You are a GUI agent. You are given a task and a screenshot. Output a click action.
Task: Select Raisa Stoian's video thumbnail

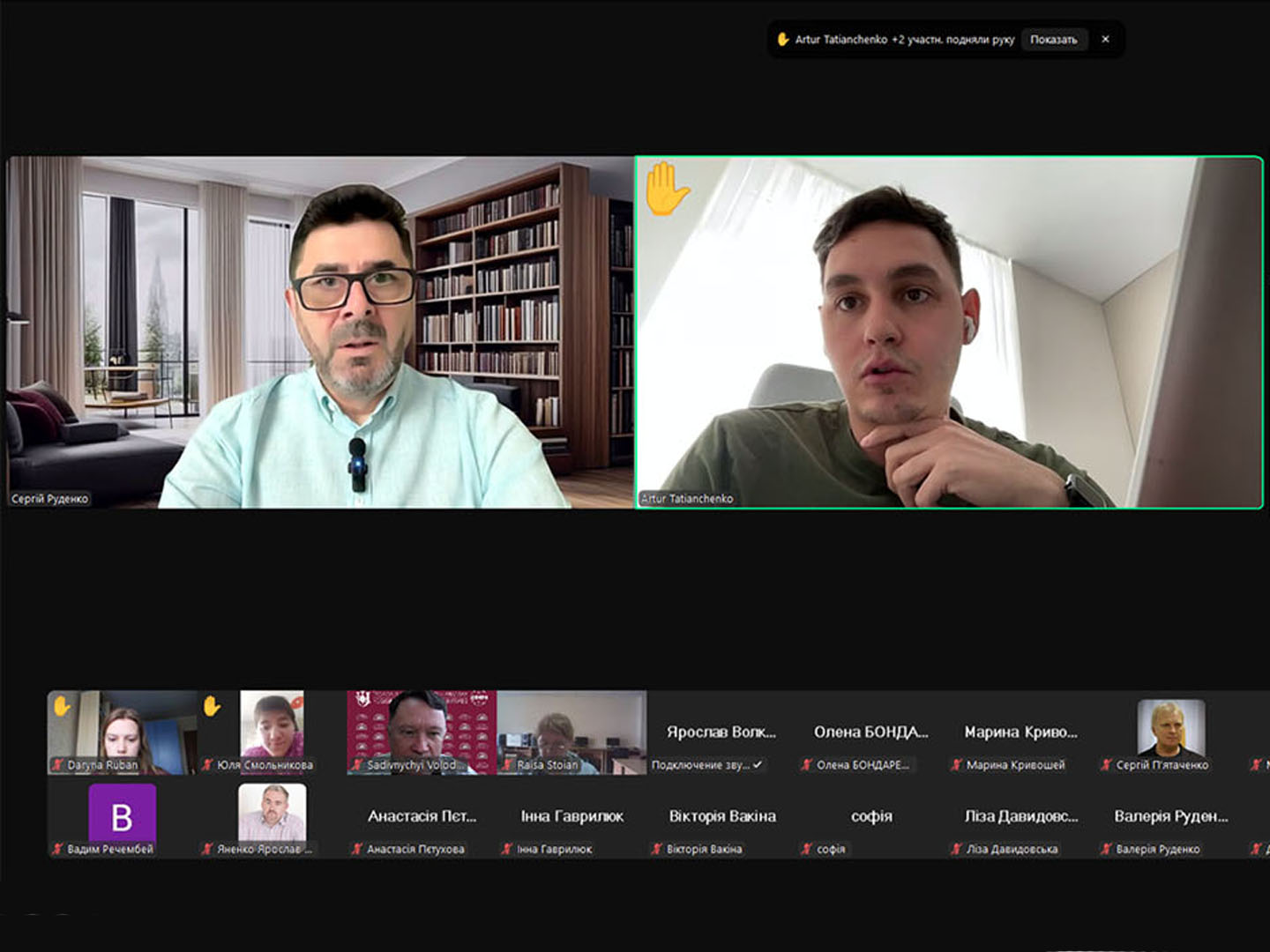(x=571, y=733)
